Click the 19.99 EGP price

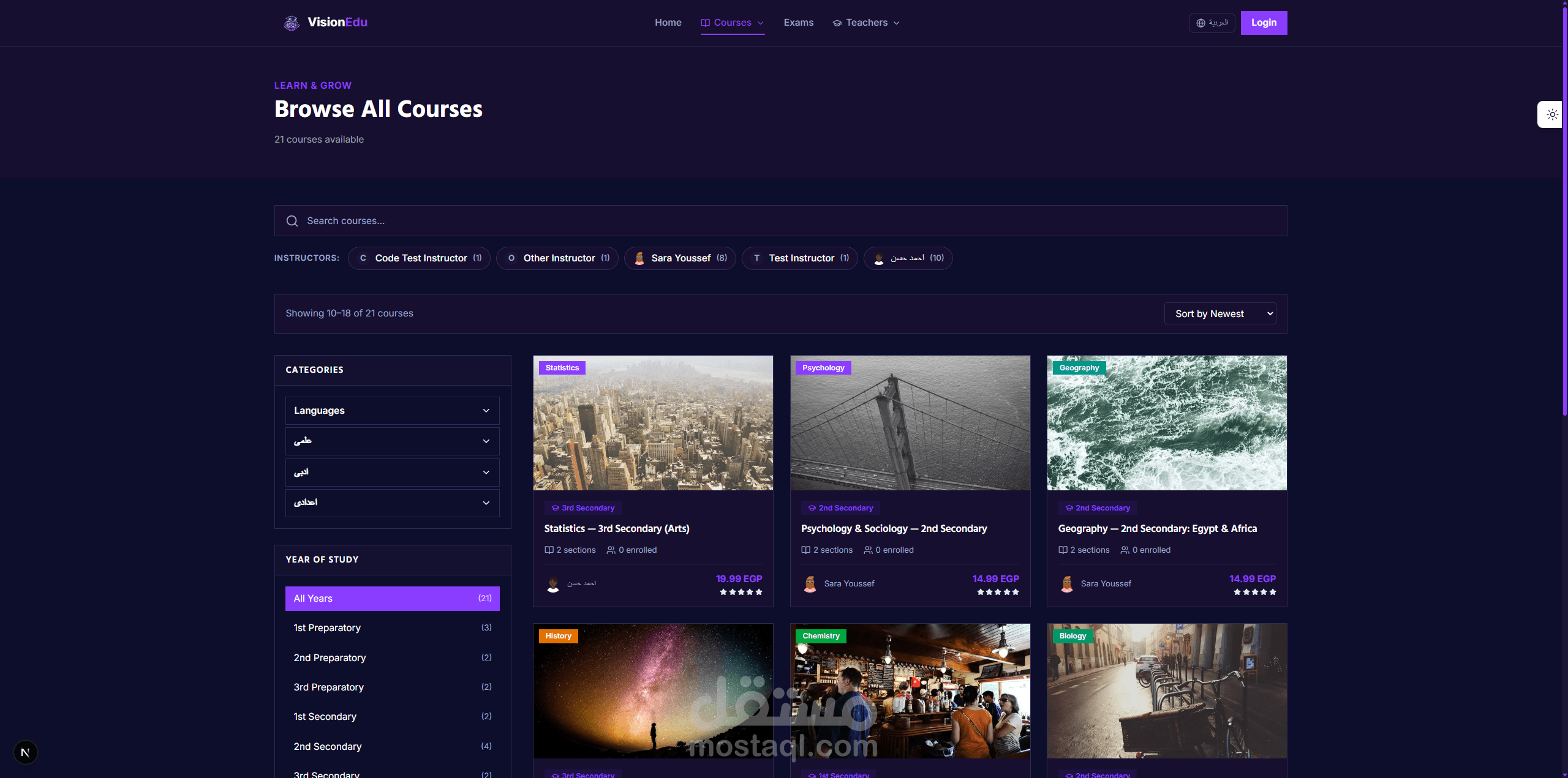click(739, 579)
